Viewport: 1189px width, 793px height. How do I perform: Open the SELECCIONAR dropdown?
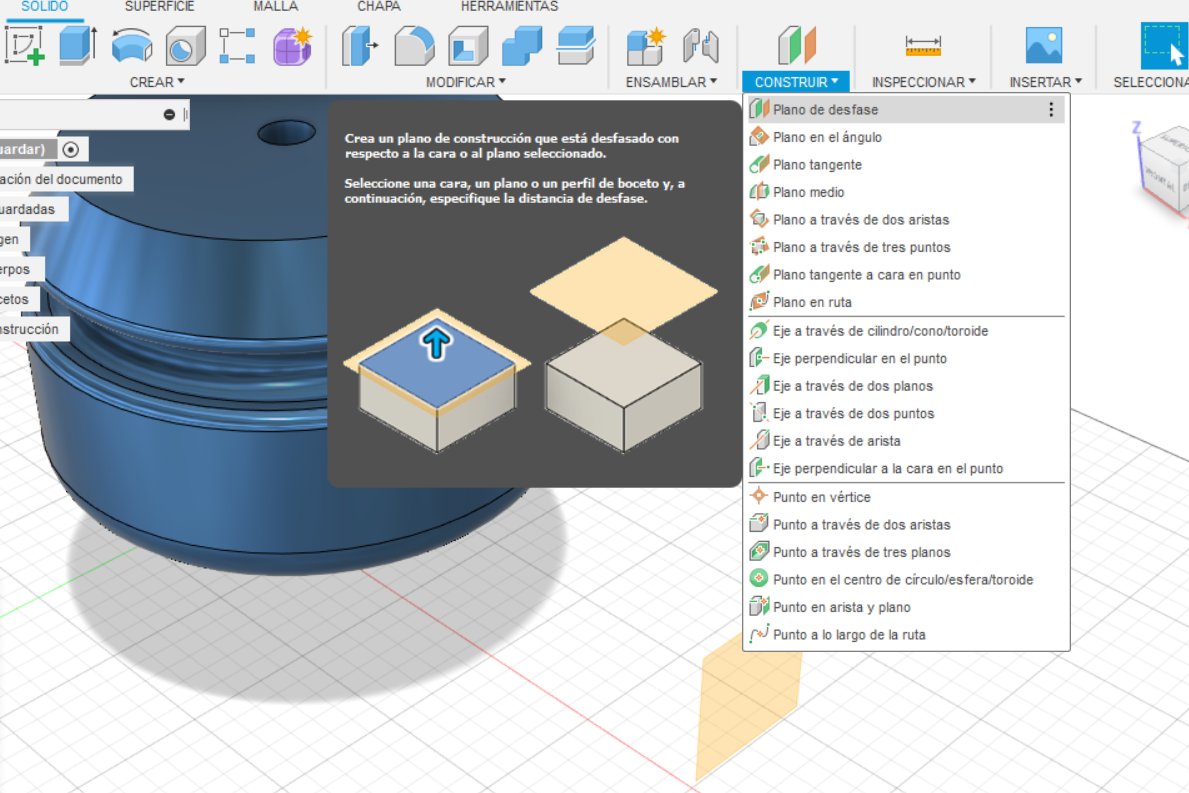tap(1150, 82)
